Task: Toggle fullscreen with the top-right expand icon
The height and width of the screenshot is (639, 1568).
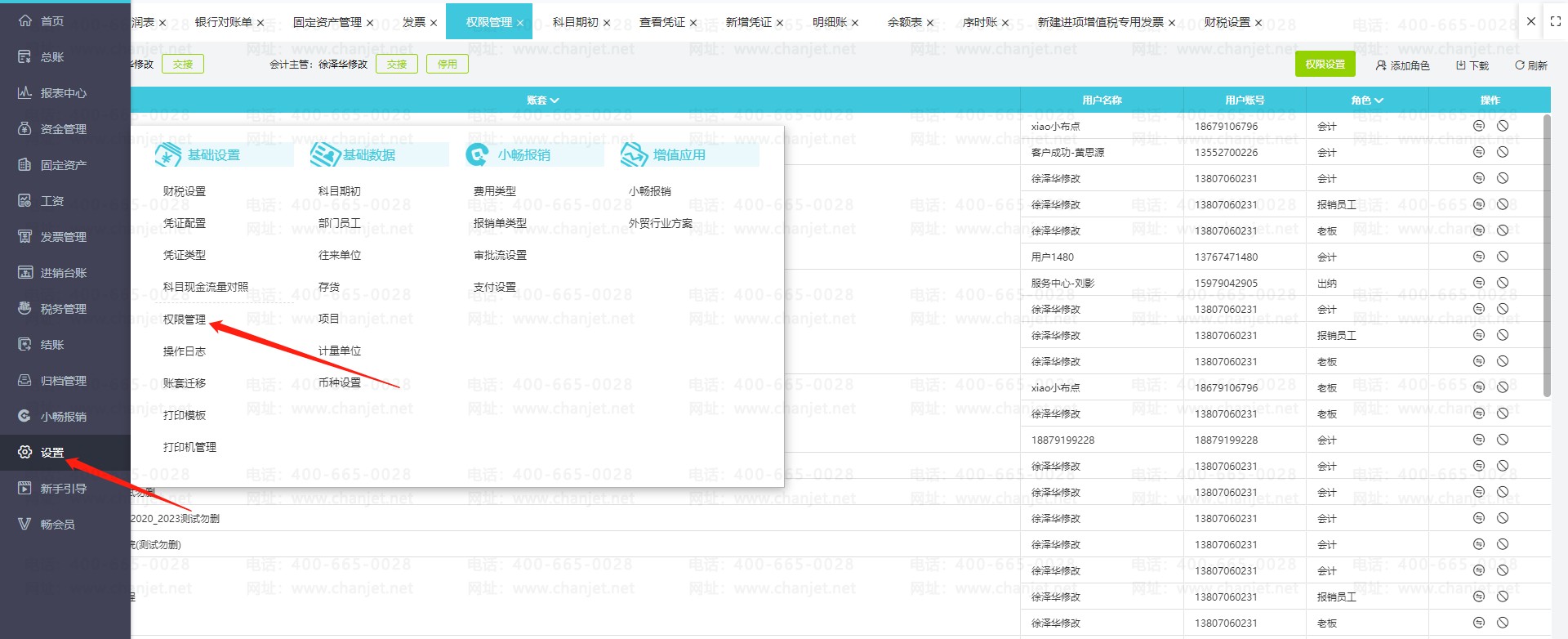Action: click(1555, 22)
